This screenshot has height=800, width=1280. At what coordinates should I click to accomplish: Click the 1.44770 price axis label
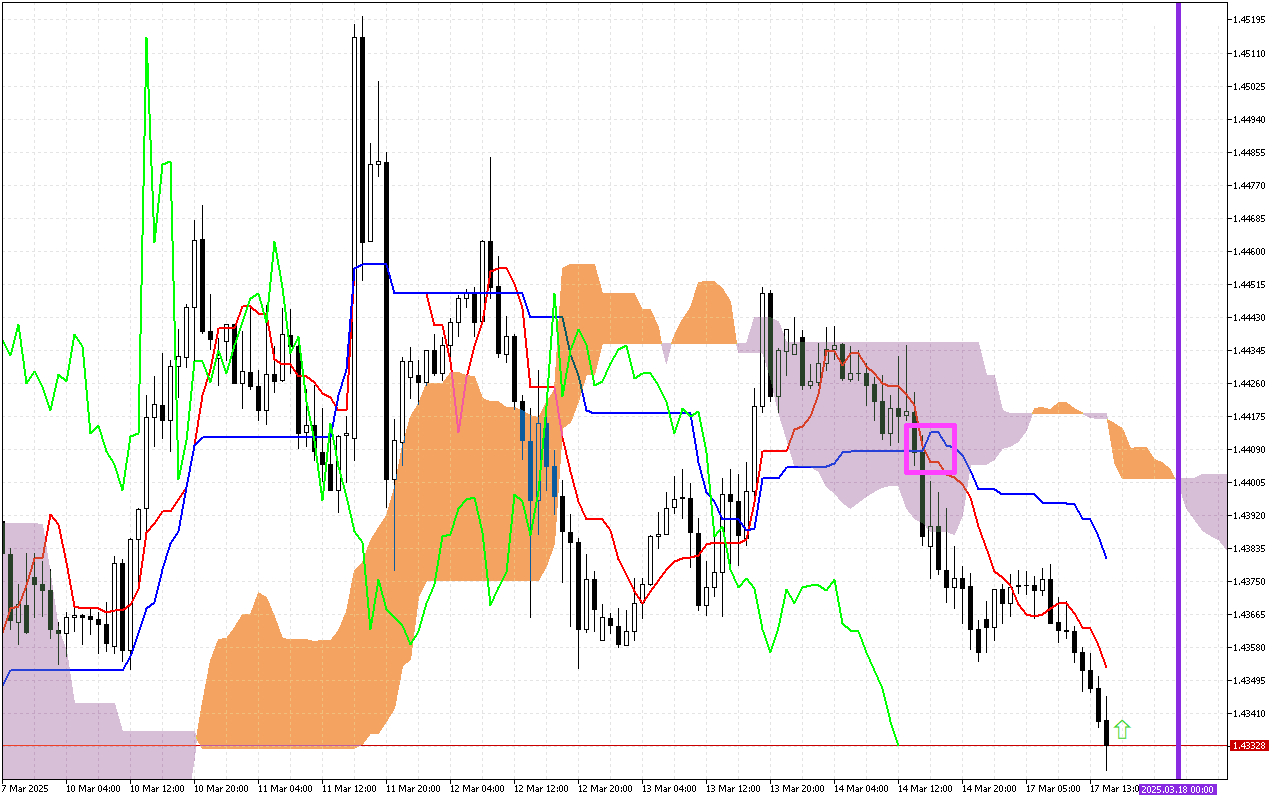1249,185
